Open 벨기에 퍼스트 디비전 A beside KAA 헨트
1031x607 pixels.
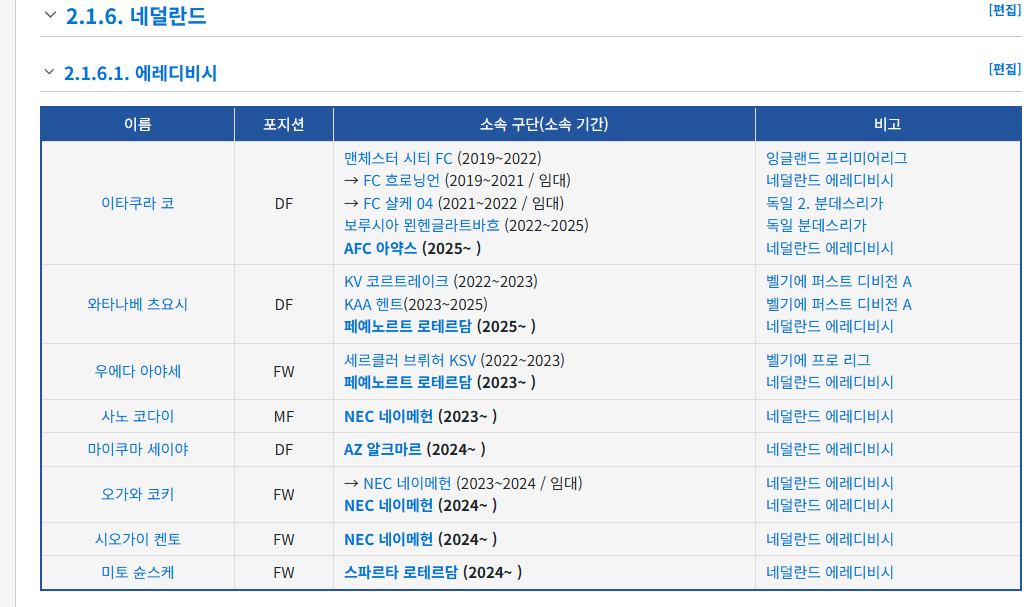coord(838,304)
